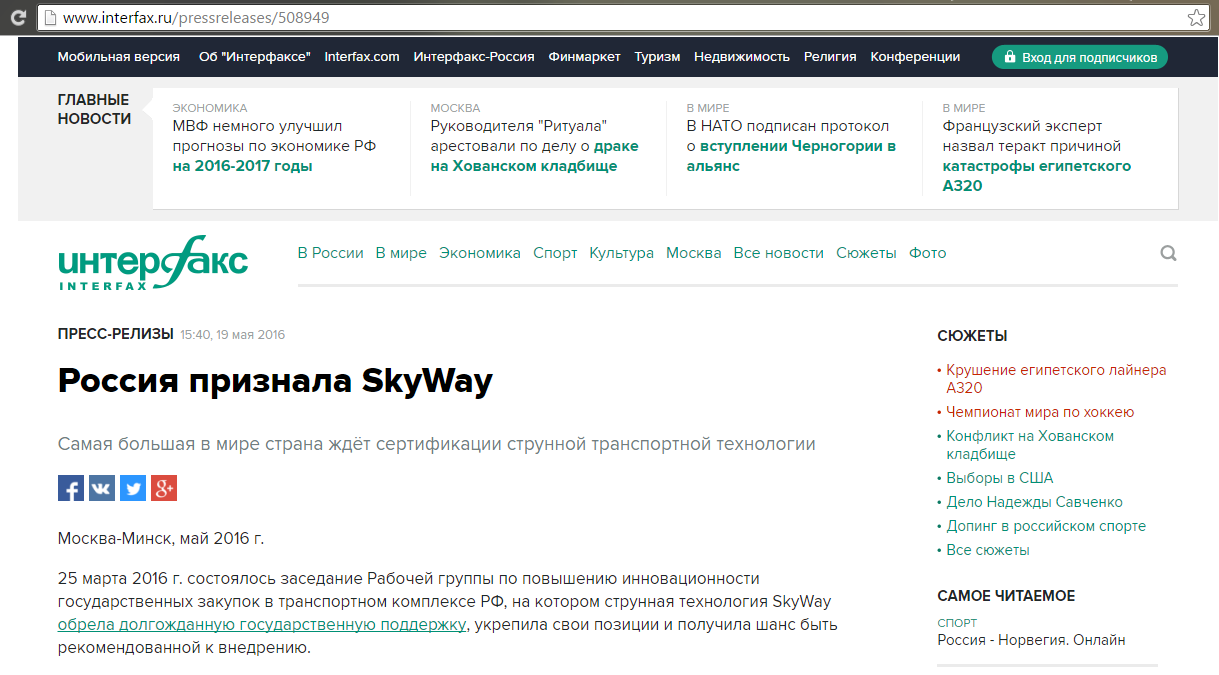Click the ПРЕСС-РЕЛИЗЫ category label

116,333
